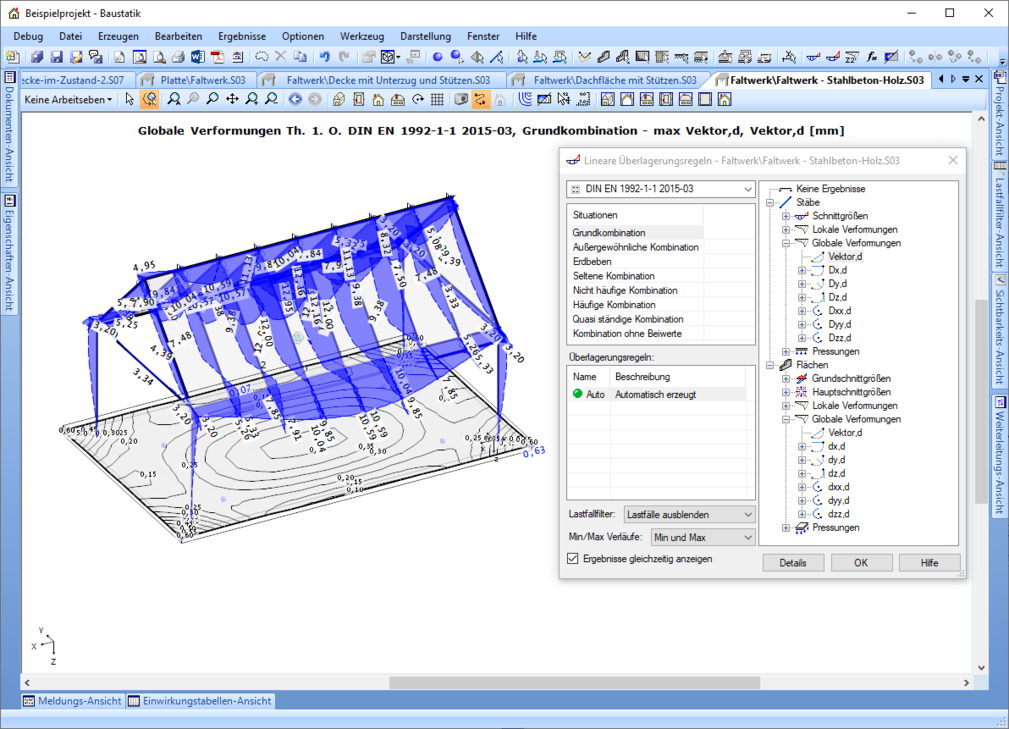Viewport: 1009px width, 729px height.
Task: Open the DIN EN 1992-1-1 2015-03 dropdown
Action: (x=660, y=189)
